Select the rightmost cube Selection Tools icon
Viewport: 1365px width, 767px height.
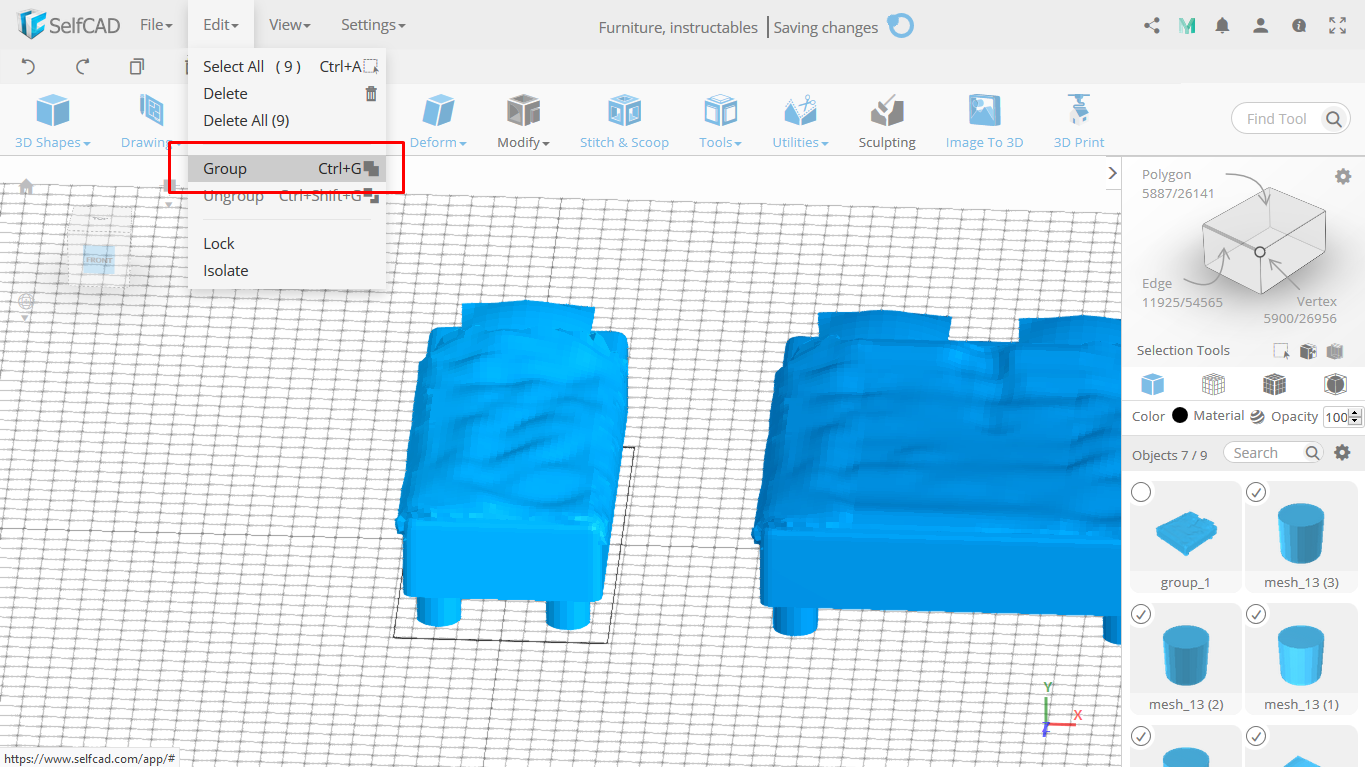click(1334, 351)
